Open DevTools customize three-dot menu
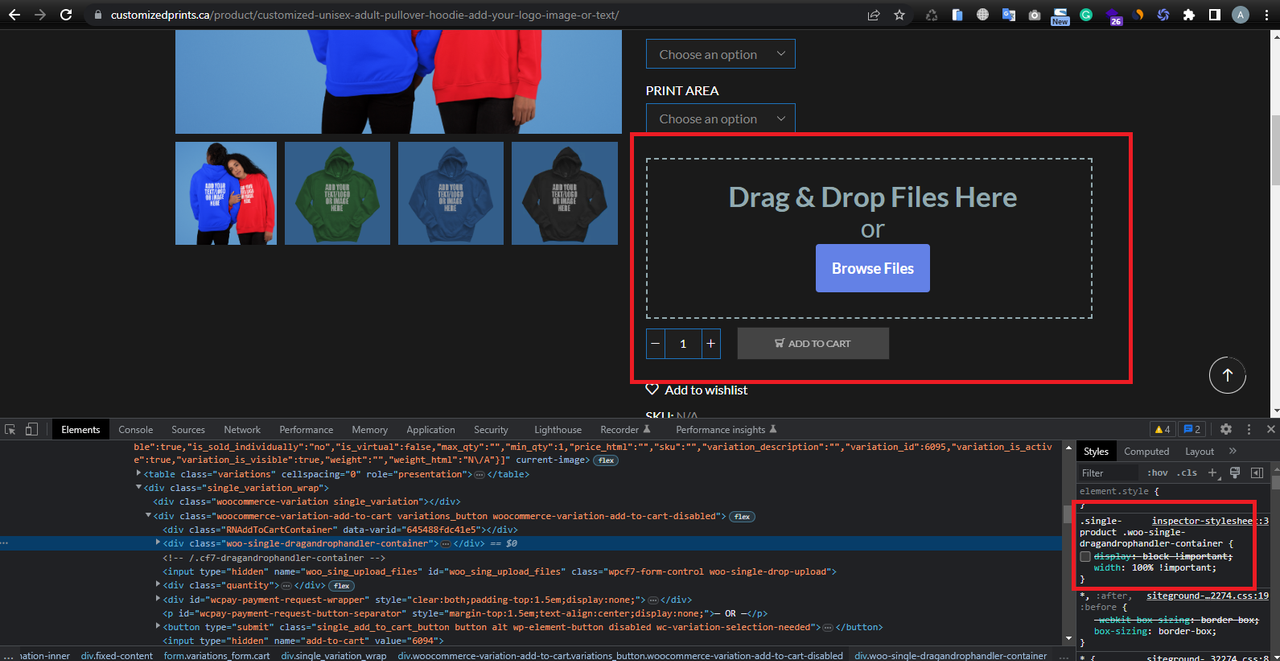Image resolution: width=1280 pixels, height=661 pixels. coord(1248,429)
